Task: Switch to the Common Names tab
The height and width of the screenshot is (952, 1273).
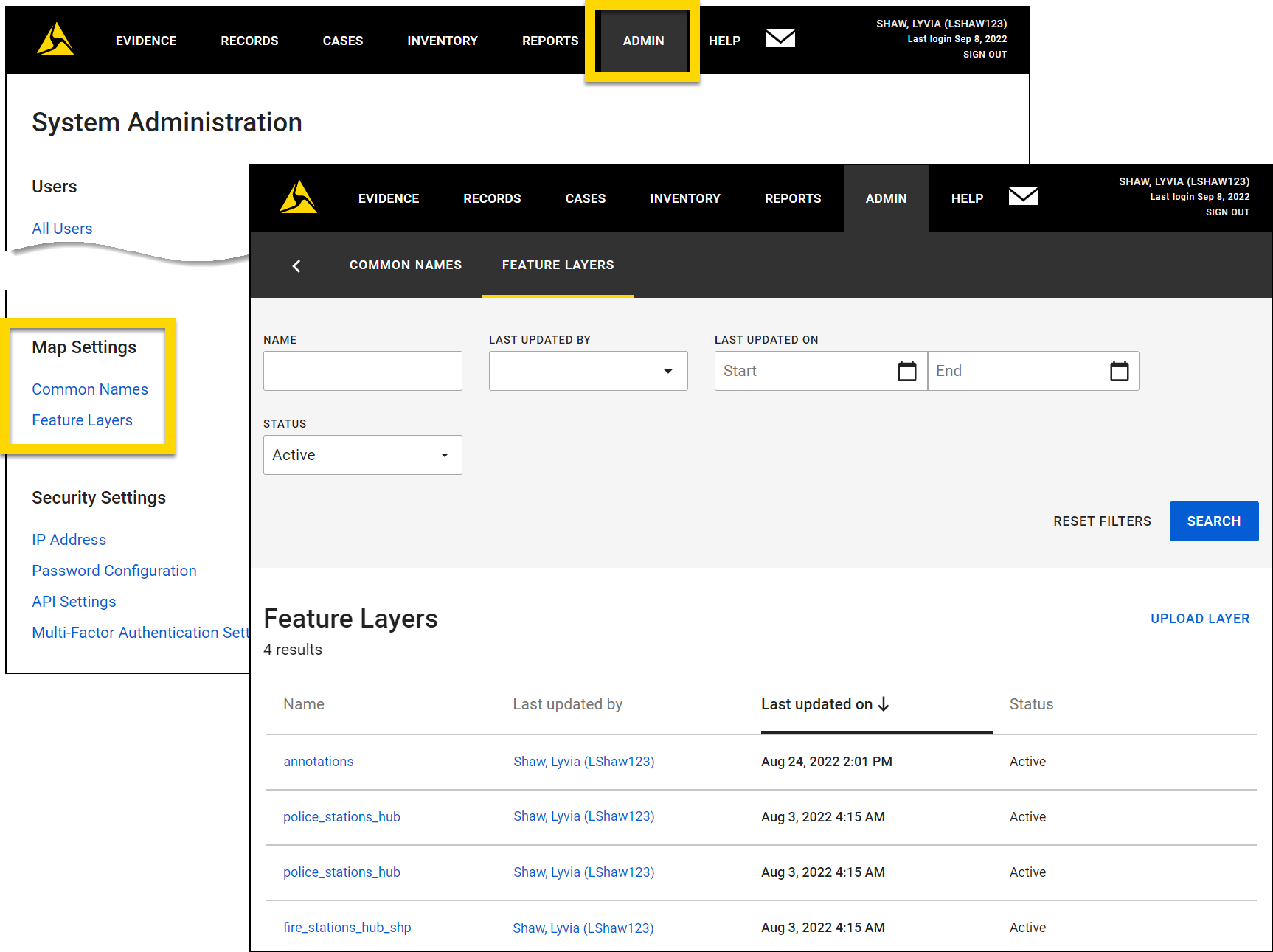Action: pyautogui.click(x=406, y=265)
